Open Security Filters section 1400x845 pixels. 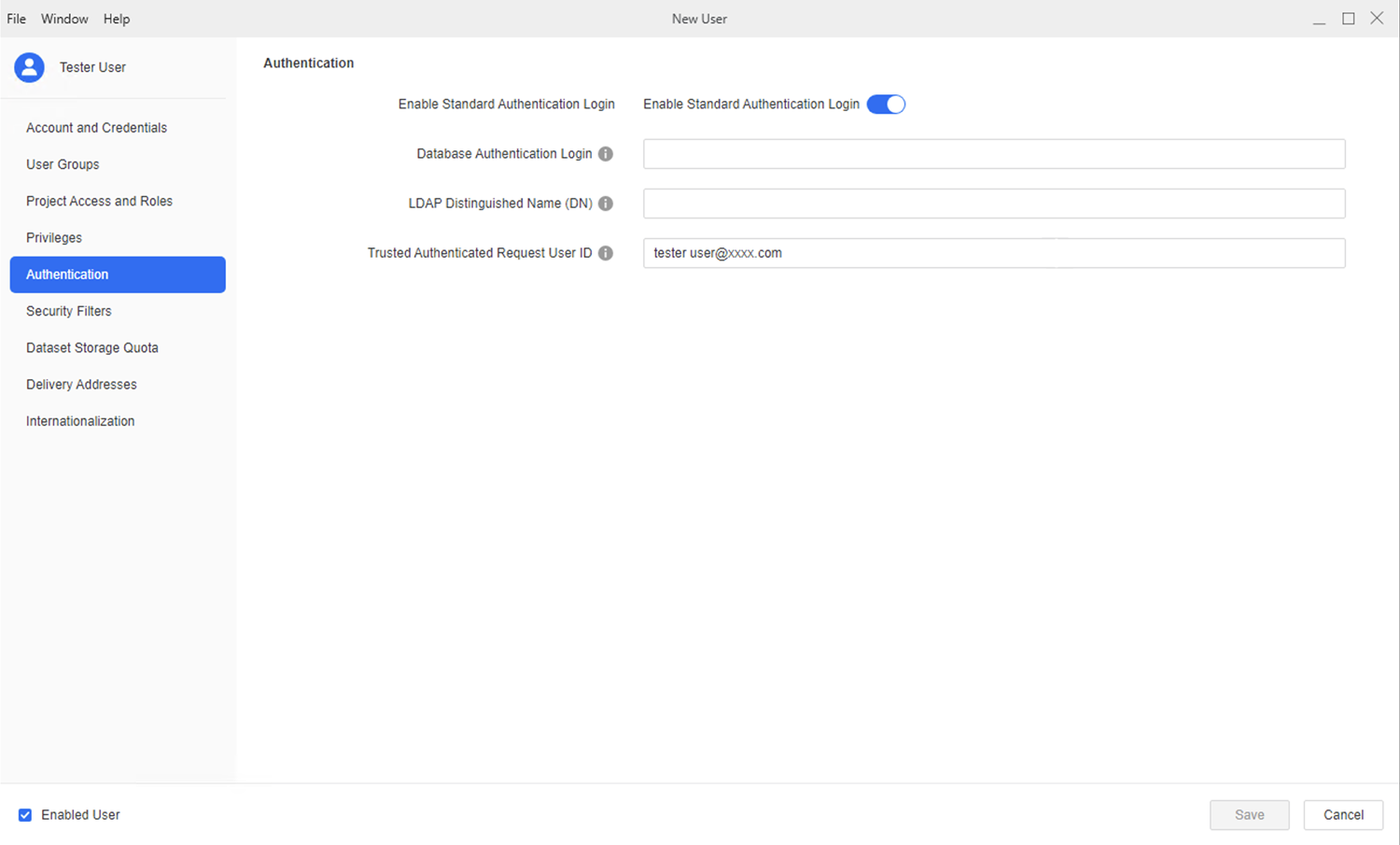[x=68, y=311]
